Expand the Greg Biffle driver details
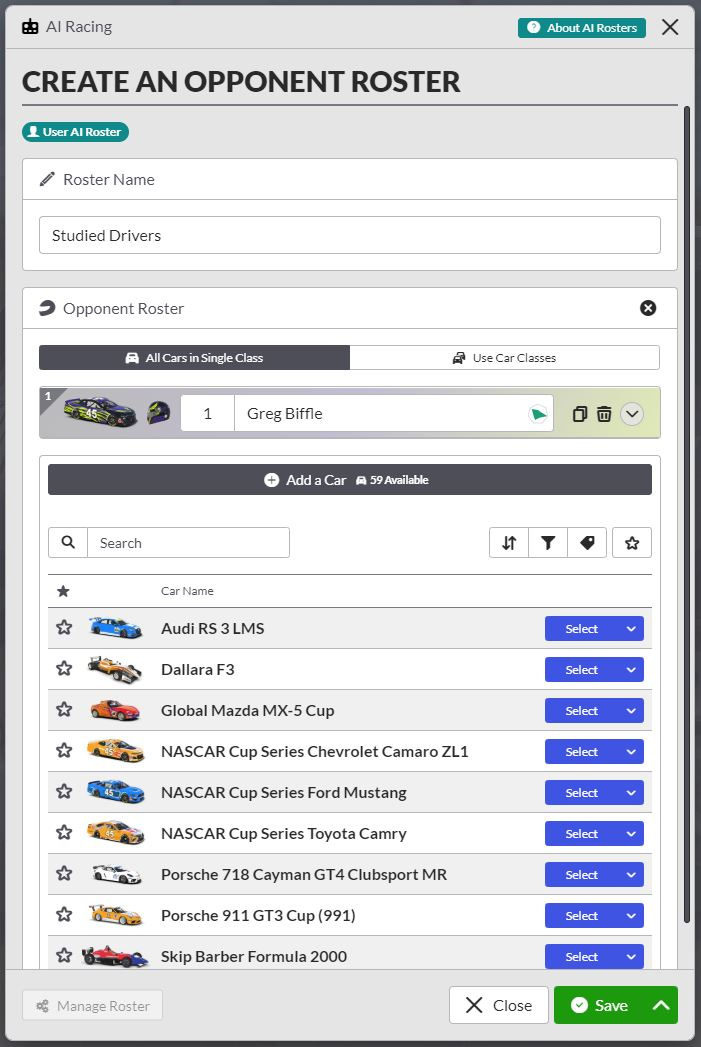The height and width of the screenshot is (1047, 701). pyautogui.click(x=632, y=414)
